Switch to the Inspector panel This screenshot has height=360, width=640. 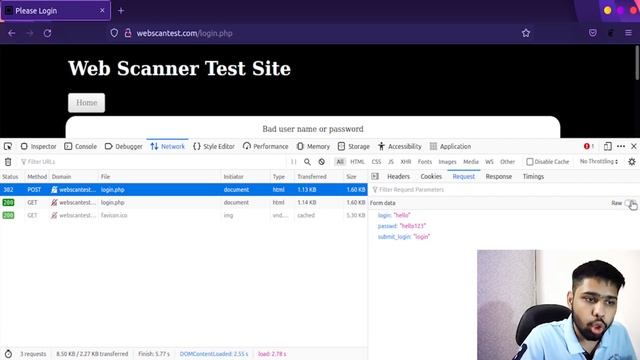[38, 146]
